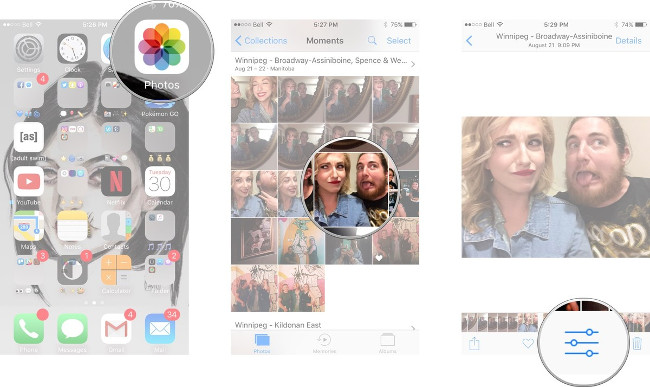650x387 pixels.
Task: Expand the Winnipeg Broadway-Assiniboine moment chevron
Action: tap(413, 64)
